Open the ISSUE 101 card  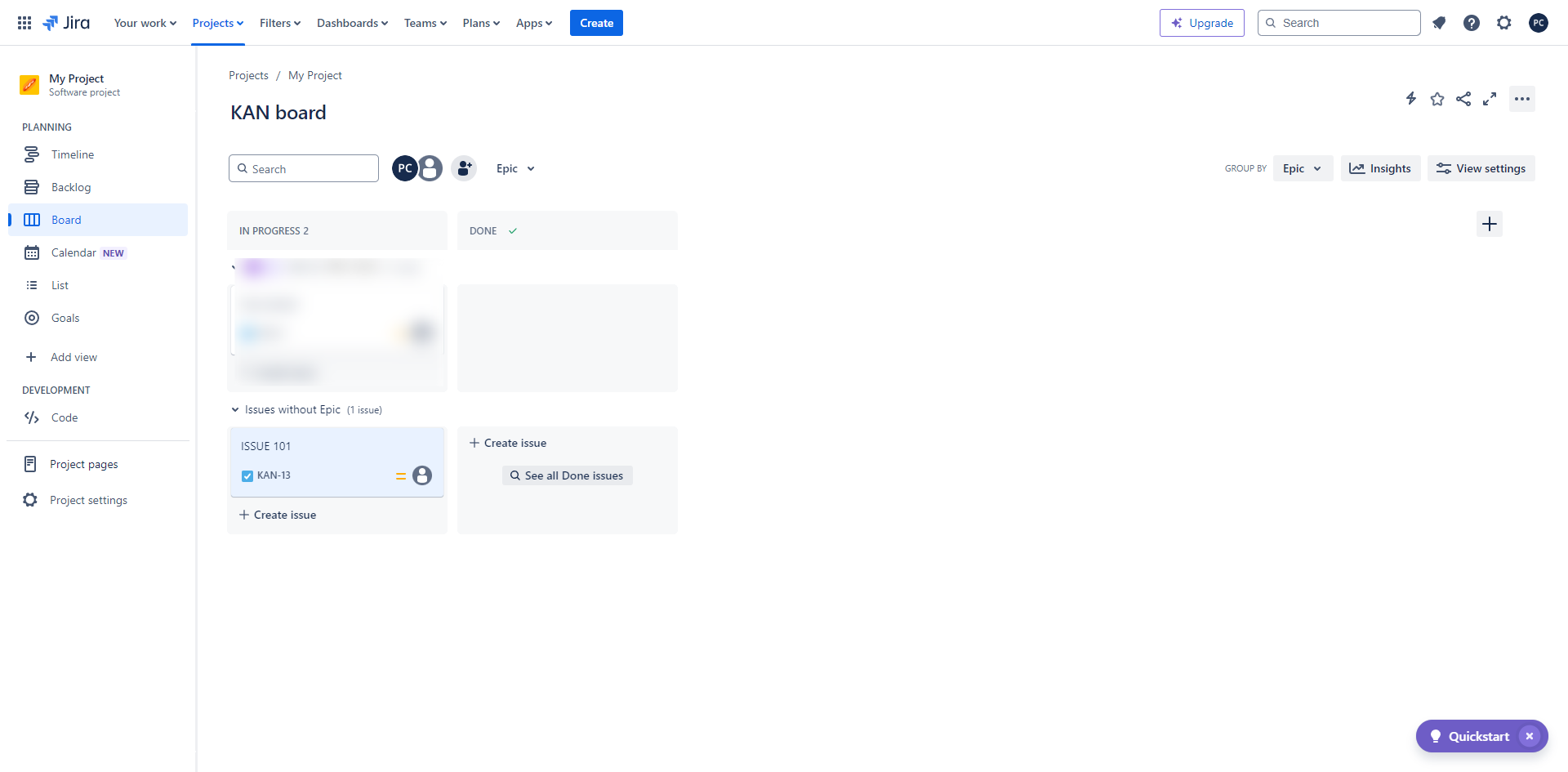(337, 462)
